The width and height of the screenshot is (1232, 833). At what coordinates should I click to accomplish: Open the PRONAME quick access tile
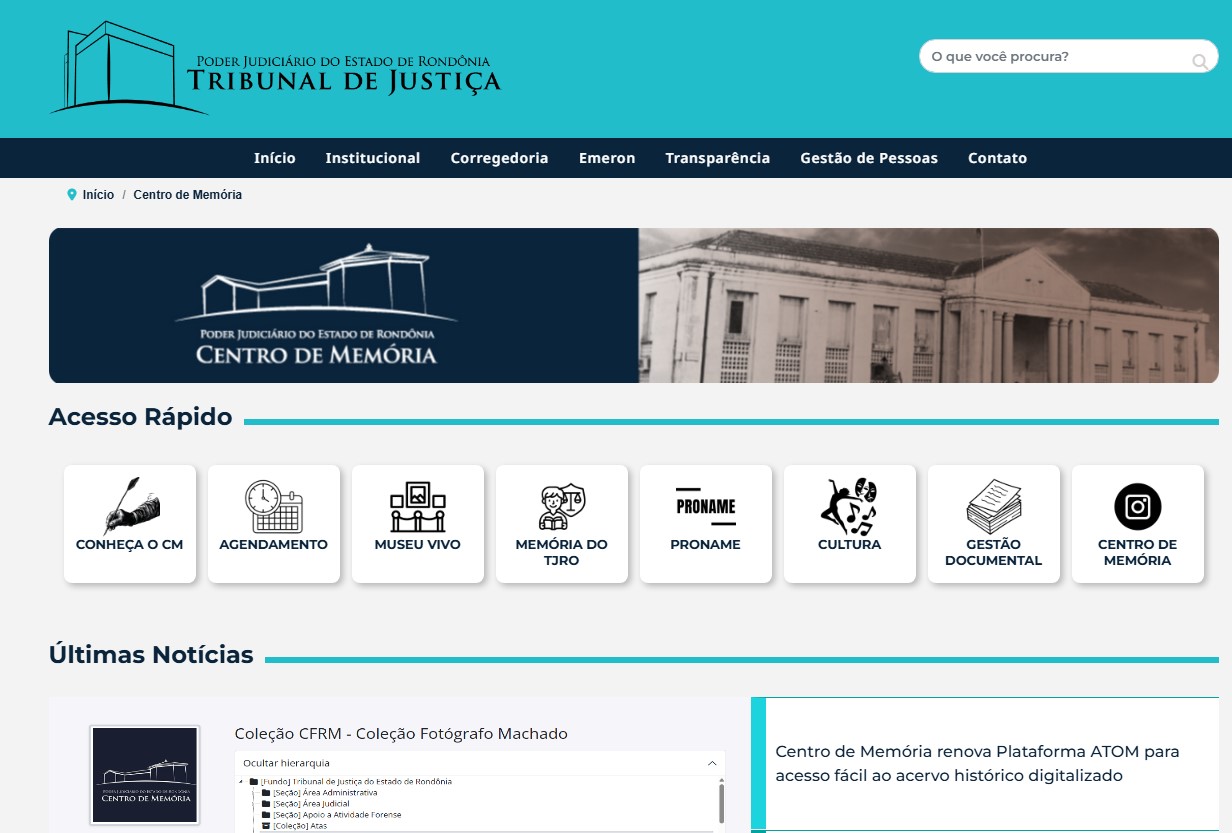tap(705, 523)
